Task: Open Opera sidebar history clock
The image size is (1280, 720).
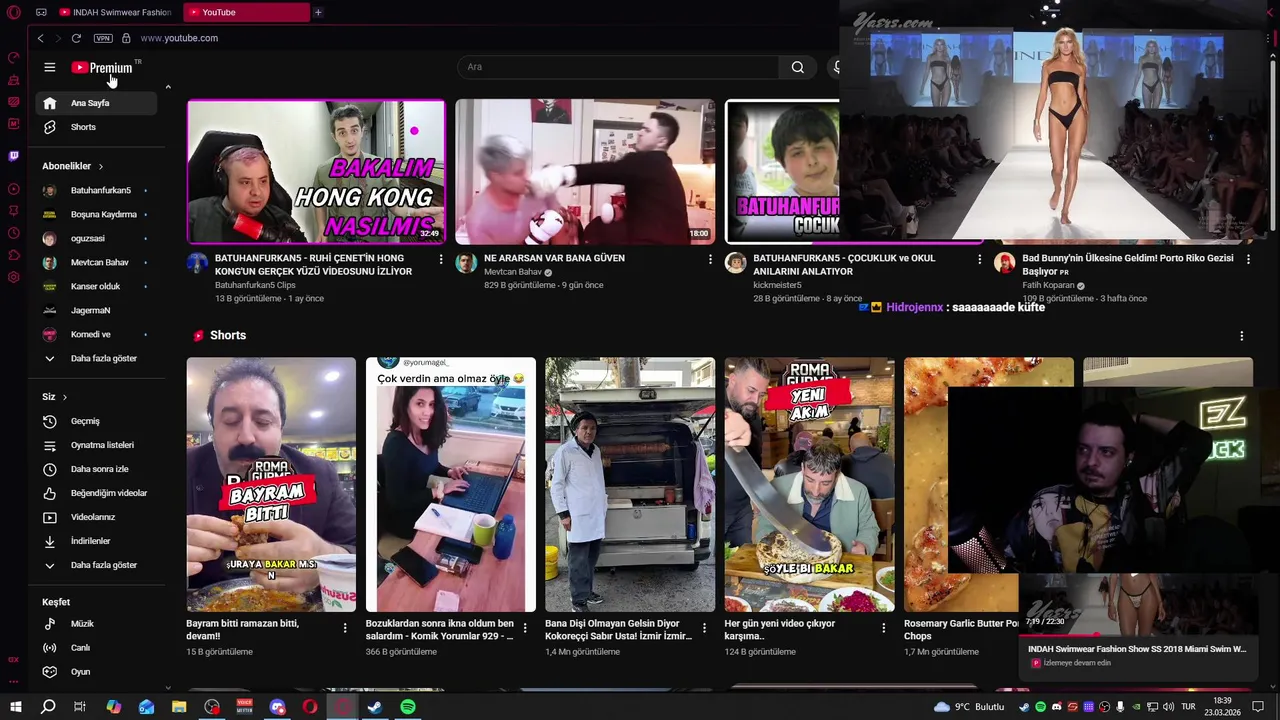Action: 13,233
